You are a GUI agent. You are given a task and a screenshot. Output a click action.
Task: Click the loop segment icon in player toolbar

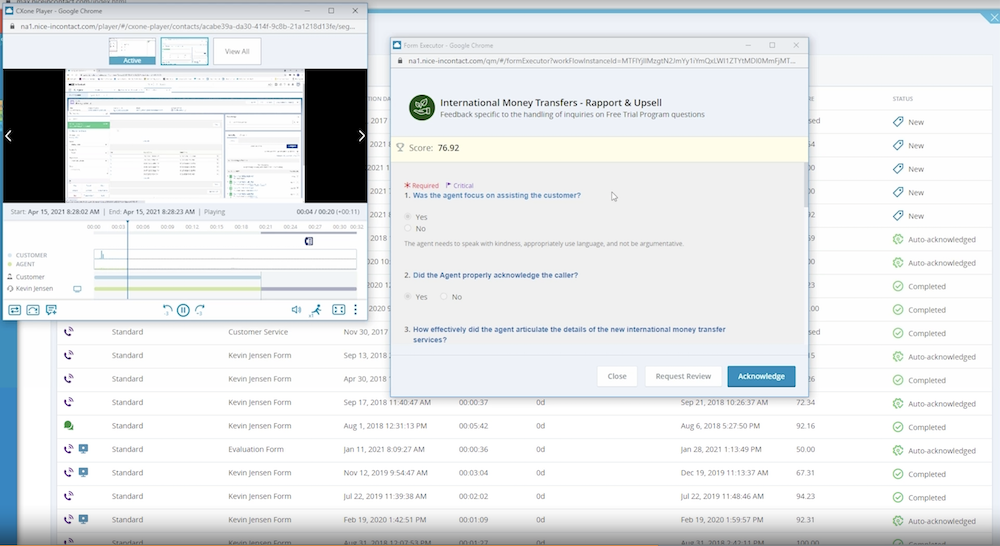click(33, 310)
